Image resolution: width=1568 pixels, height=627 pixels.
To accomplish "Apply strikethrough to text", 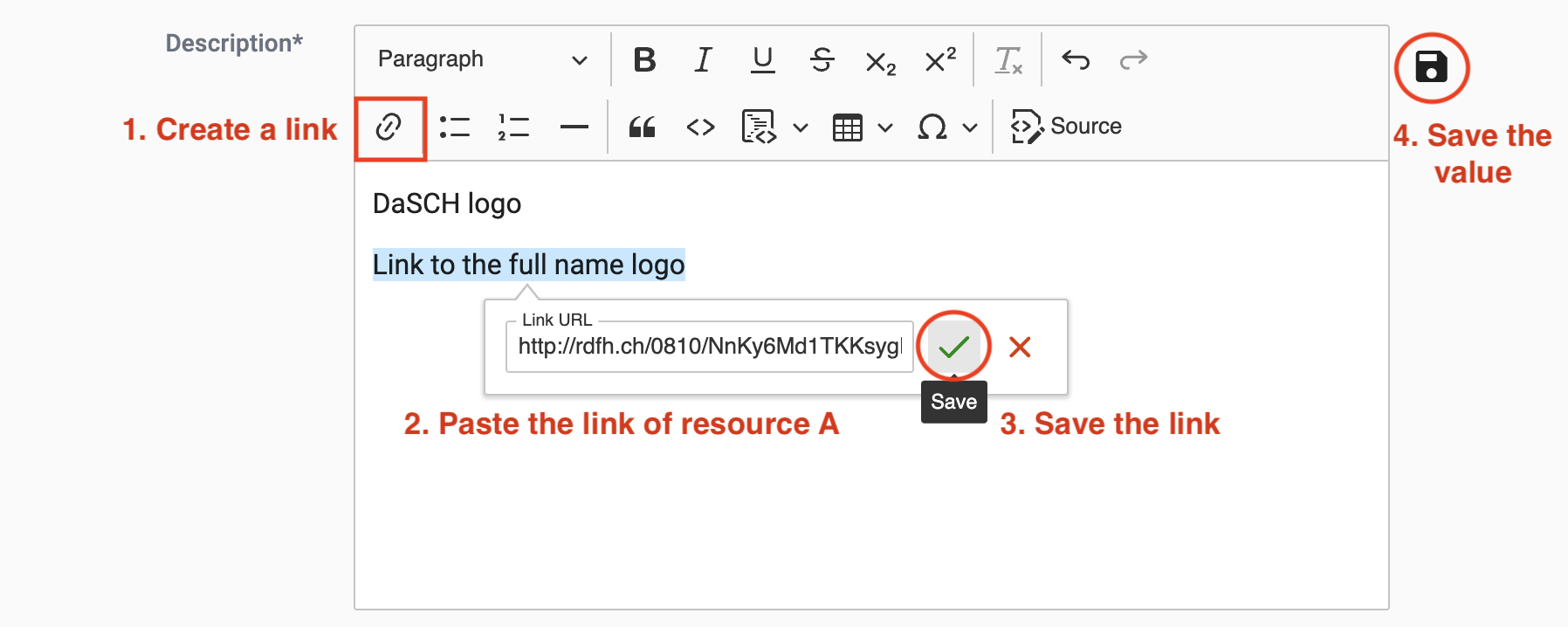I will tap(822, 60).
